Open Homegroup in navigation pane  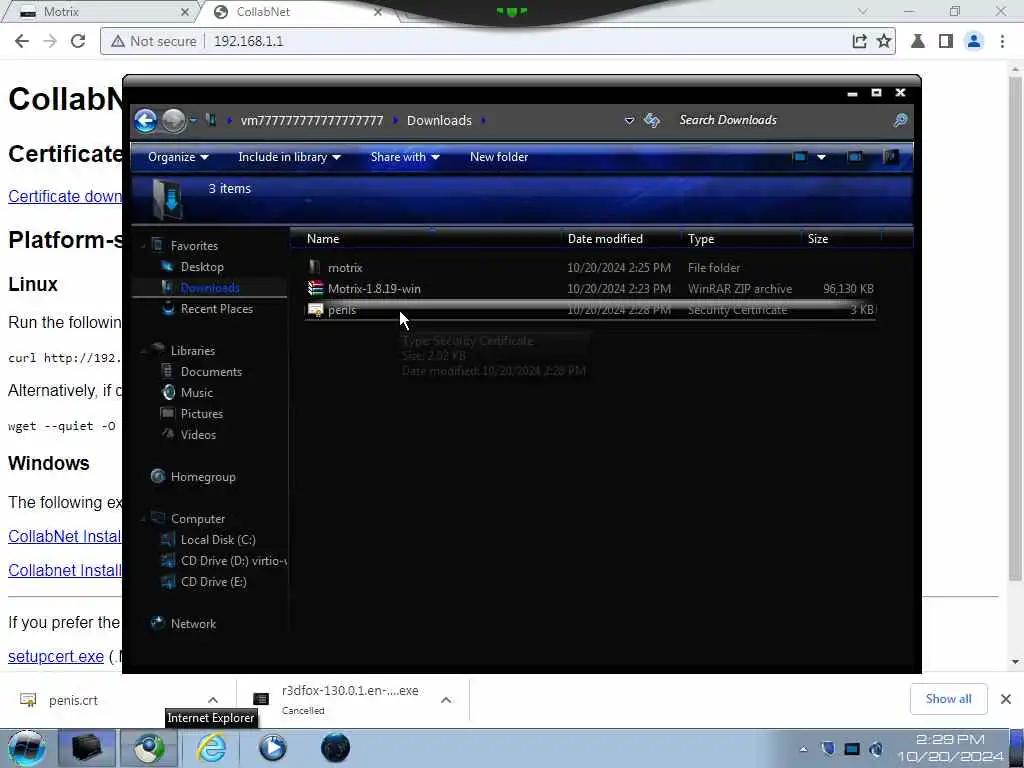point(202,477)
